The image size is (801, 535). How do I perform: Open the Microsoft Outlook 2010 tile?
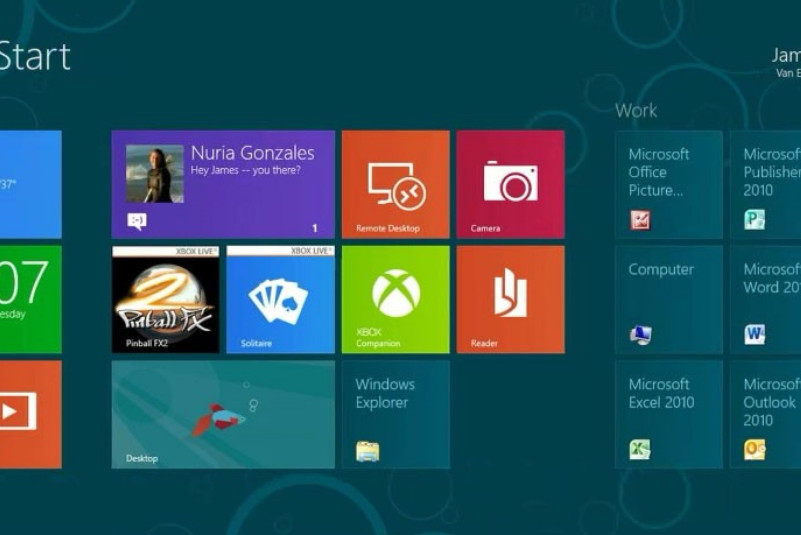[x=765, y=414]
